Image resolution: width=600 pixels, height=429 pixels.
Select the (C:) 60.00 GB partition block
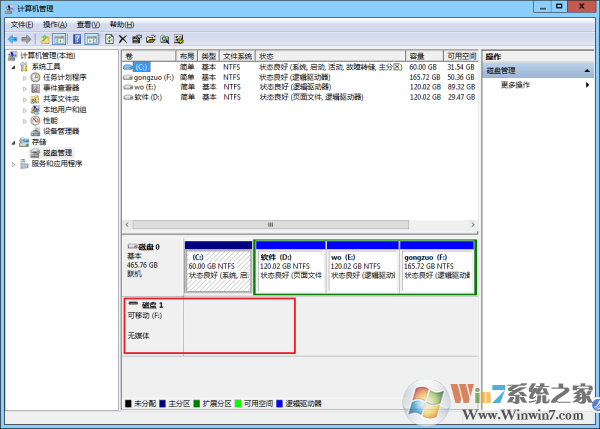tap(218, 267)
